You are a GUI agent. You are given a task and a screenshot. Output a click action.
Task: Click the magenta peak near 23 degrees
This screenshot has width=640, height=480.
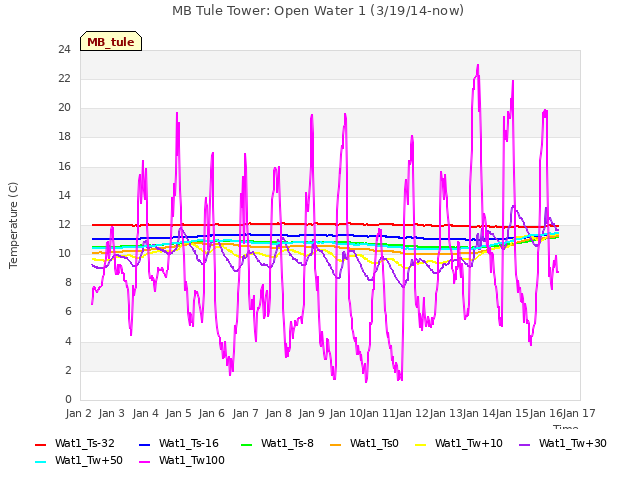pyautogui.click(x=478, y=65)
